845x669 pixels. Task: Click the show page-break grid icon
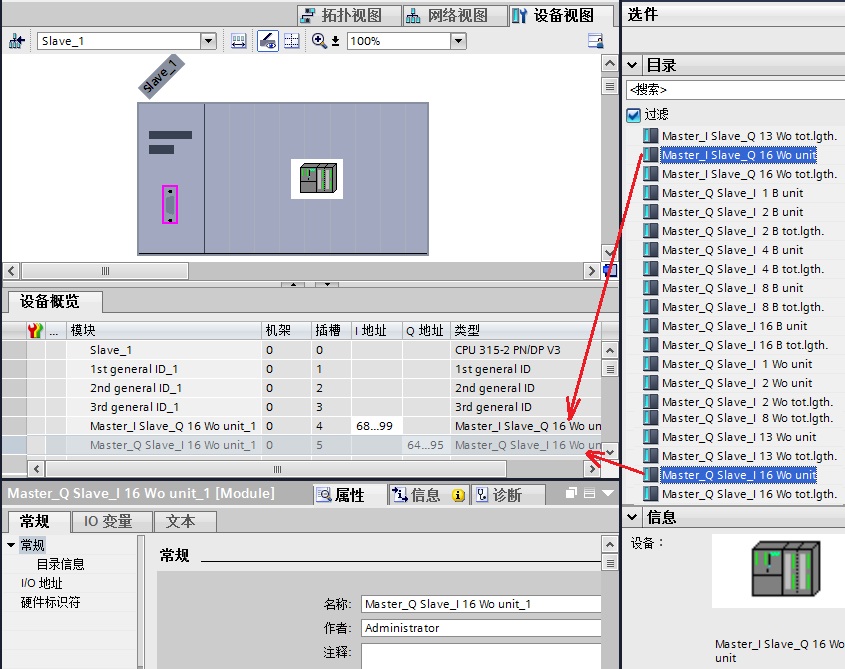[292, 41]
